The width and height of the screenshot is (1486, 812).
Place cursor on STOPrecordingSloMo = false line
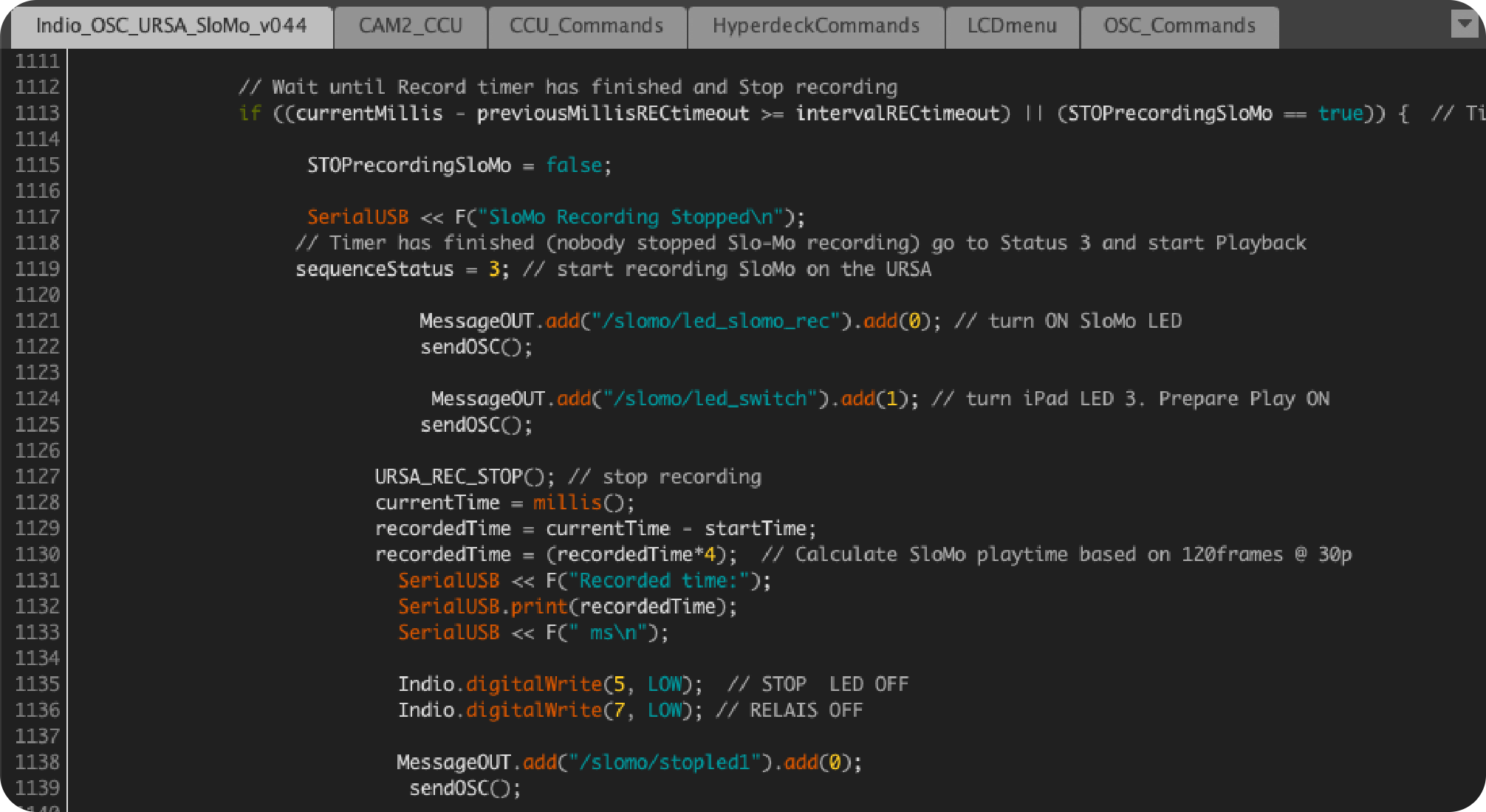pyautogui.click(x=458, y=165)
